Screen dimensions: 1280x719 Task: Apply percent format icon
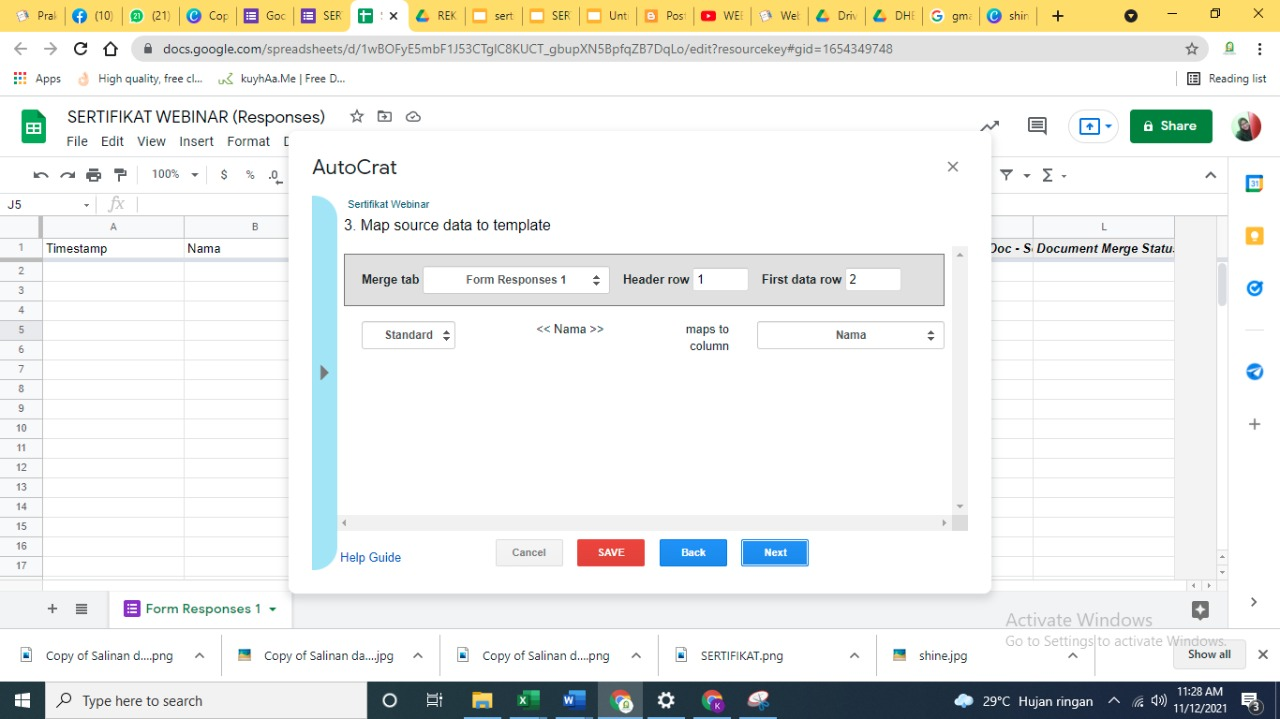[250, 175]
